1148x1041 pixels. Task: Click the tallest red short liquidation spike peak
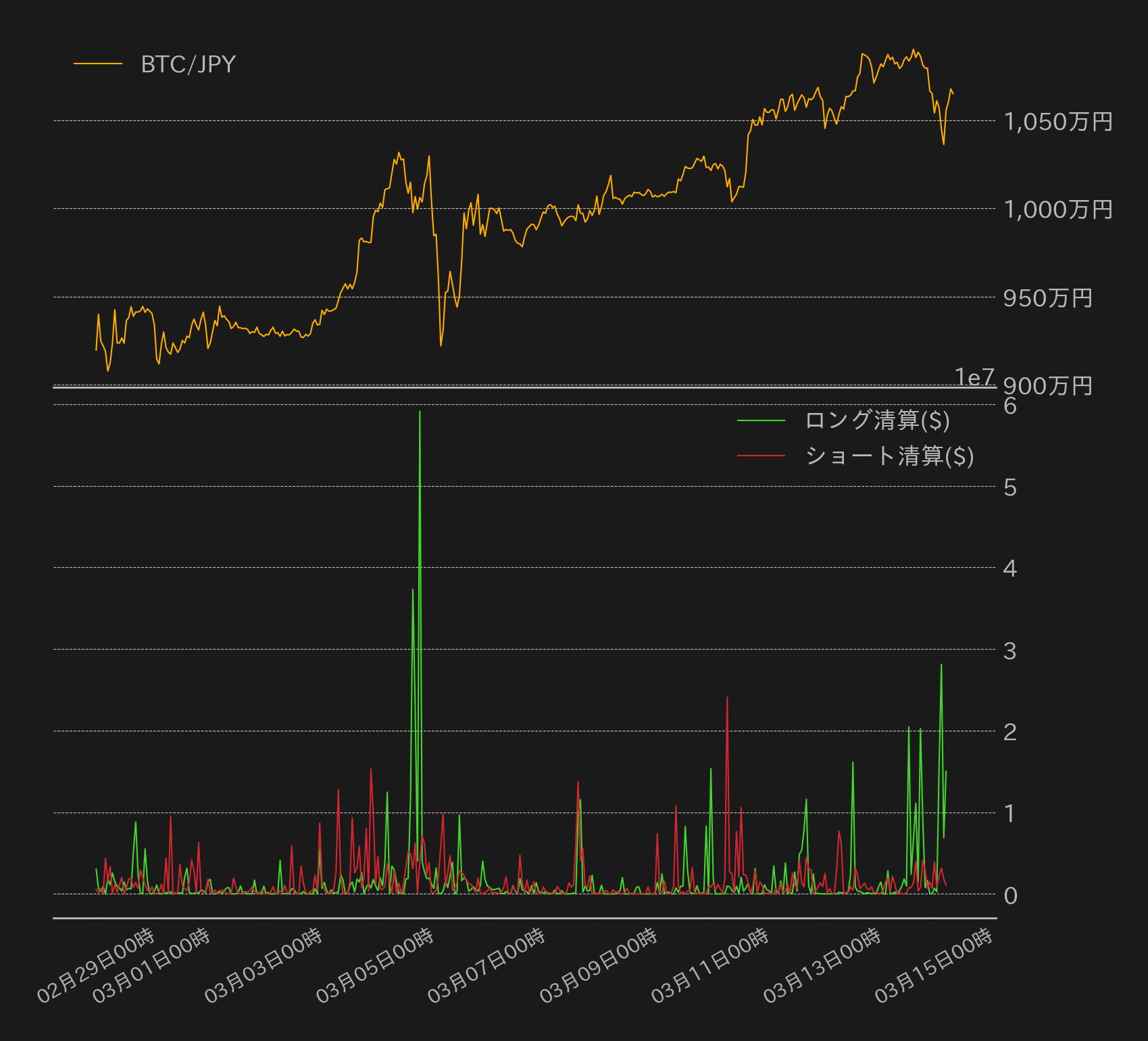[727, 697]
